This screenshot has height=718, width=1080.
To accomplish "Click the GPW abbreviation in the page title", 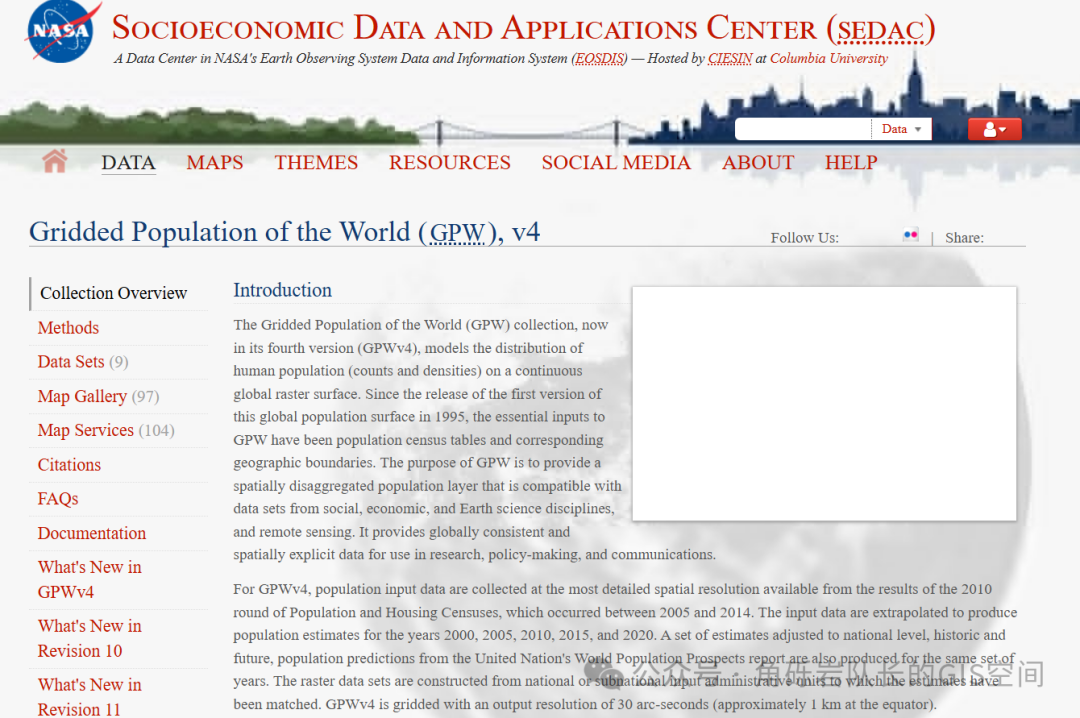I will click(457, 233).
